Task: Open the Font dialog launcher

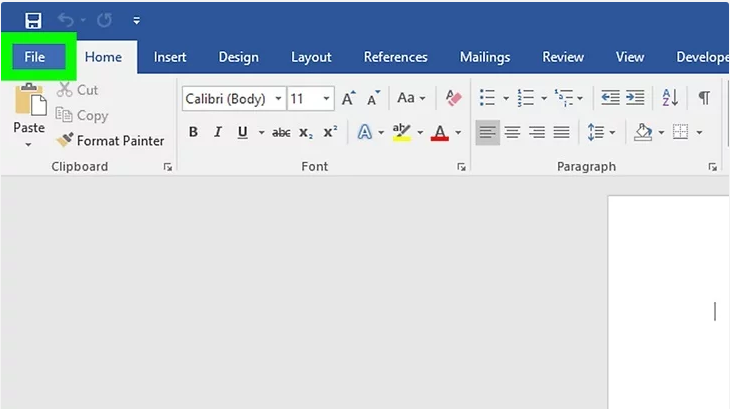Action: pos(461,167)
